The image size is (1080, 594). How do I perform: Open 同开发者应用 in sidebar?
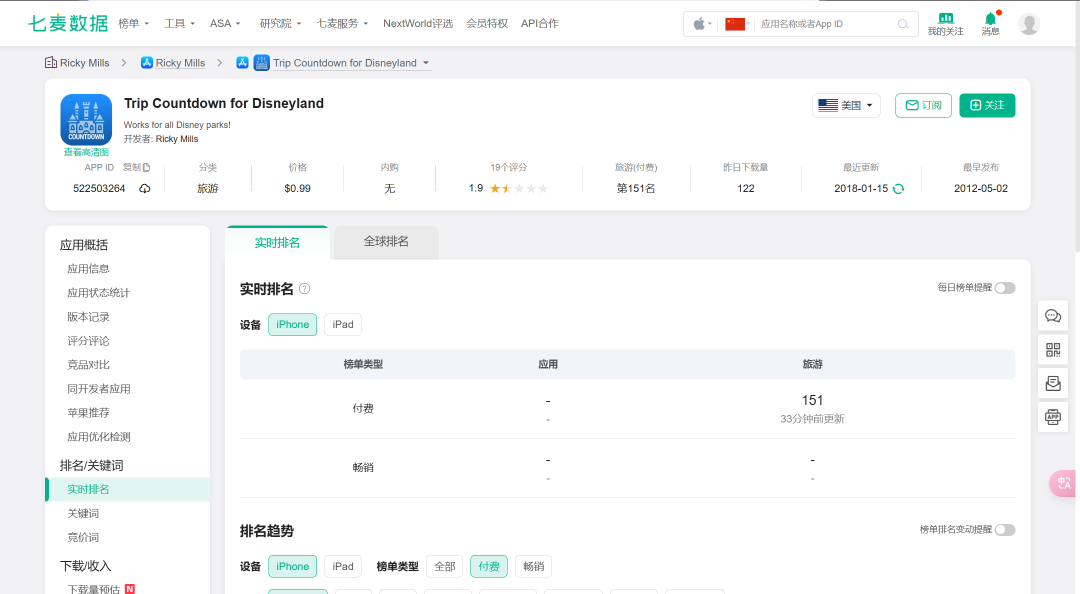pyautogui.click(x=98, y=389)
